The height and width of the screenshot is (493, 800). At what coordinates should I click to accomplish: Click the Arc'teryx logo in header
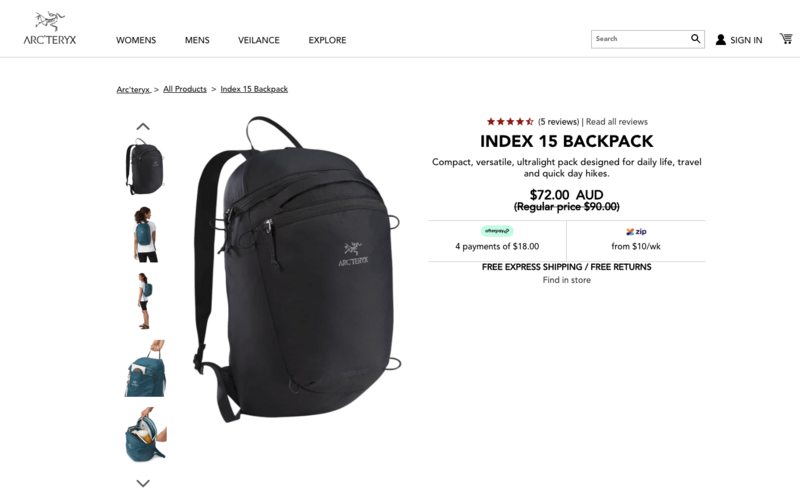pos(49,28)
